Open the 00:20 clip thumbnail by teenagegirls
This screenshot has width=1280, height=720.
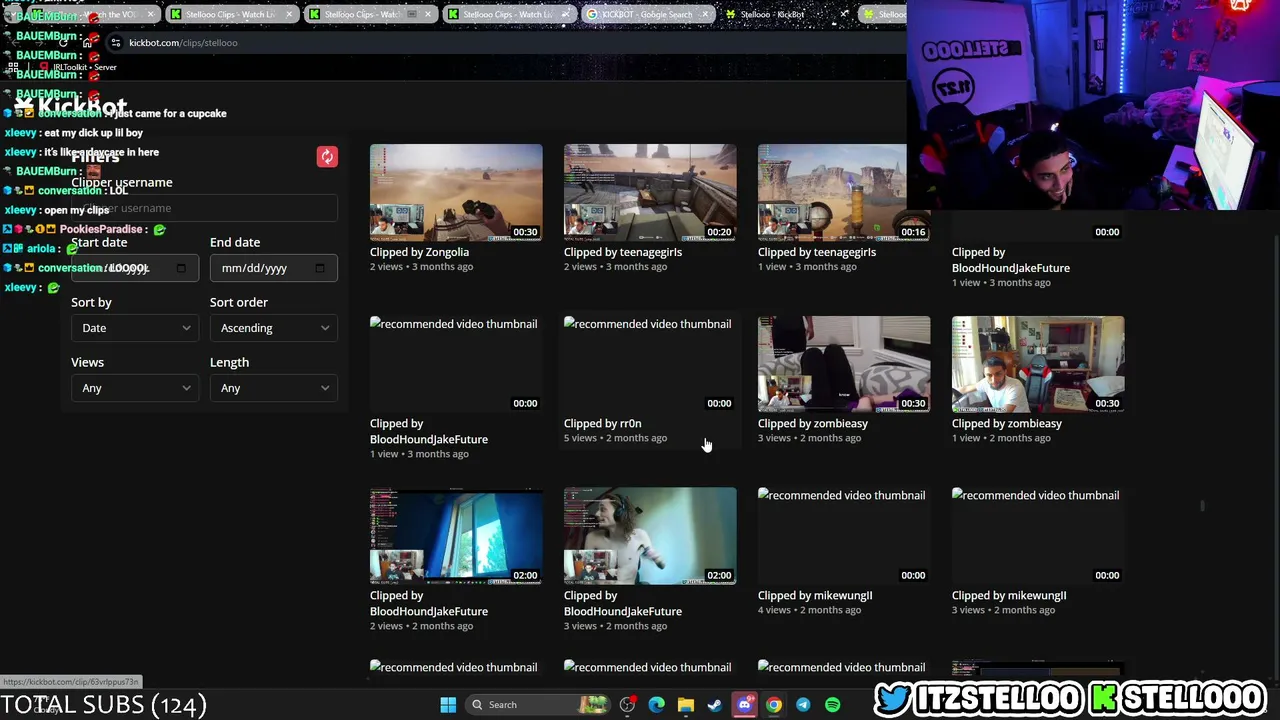tap(650, 193)
